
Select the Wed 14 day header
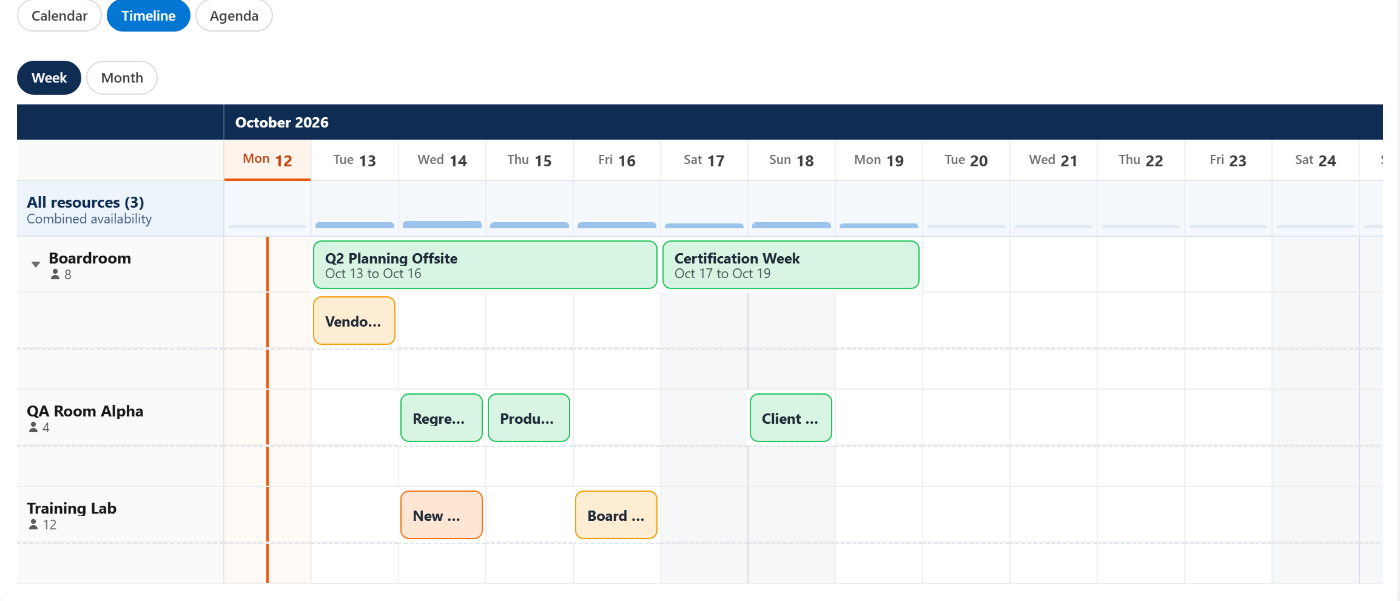coord(442,160)
